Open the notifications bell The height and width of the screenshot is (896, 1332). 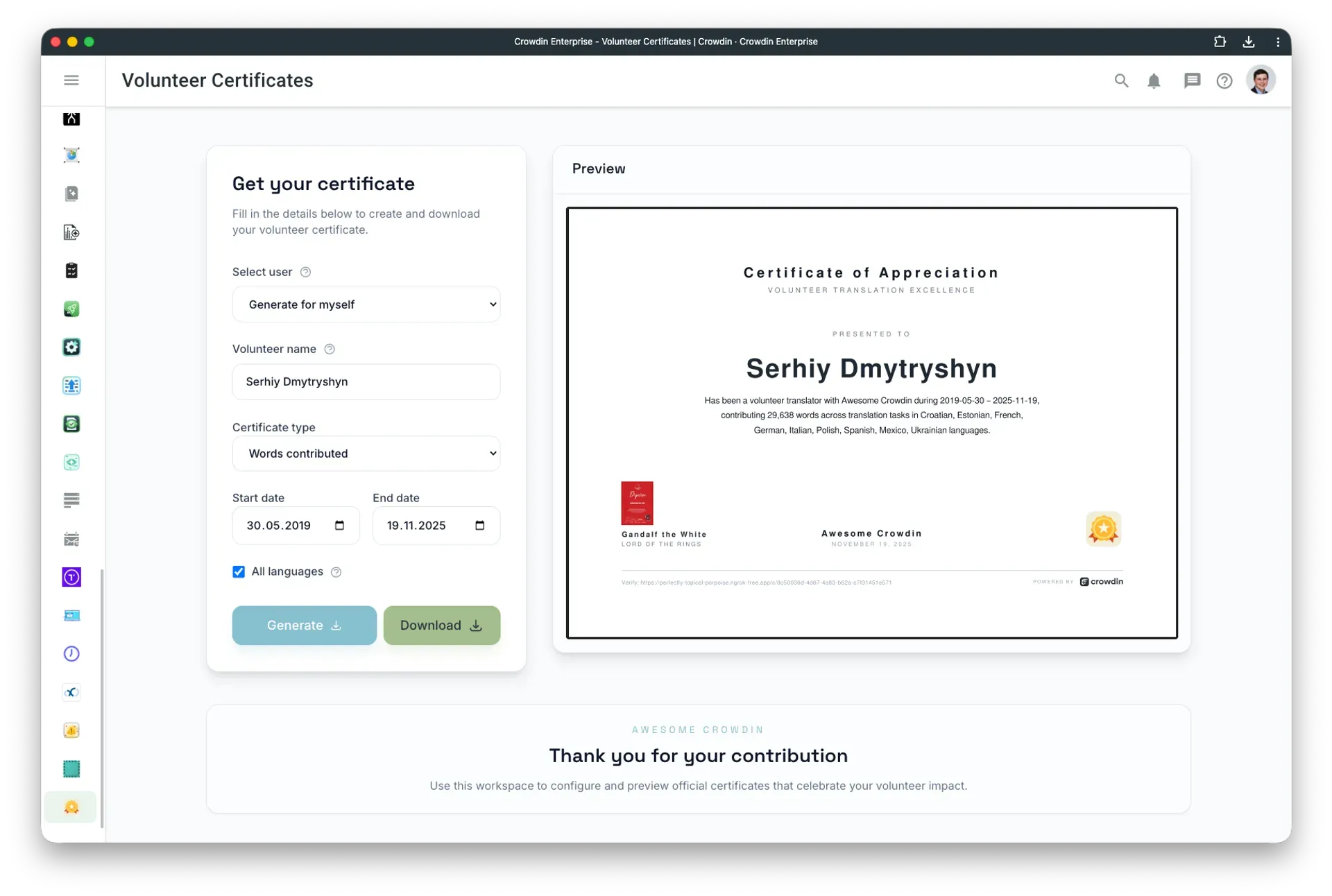pos(1154,81)
